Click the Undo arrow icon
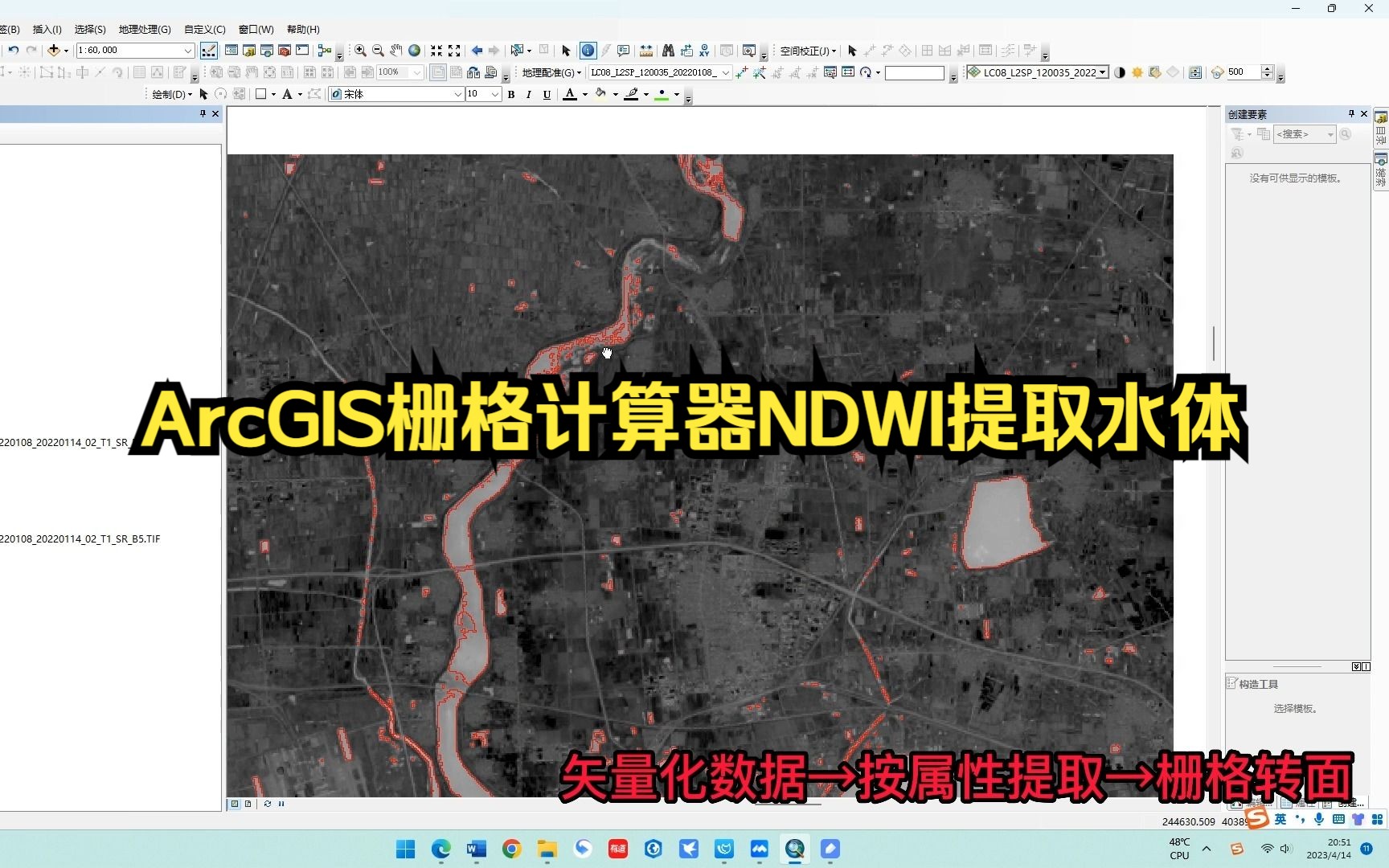Image resolution: width=1389 pixels, height=868 pixels. pyautogui.click(x=14, y=50)
